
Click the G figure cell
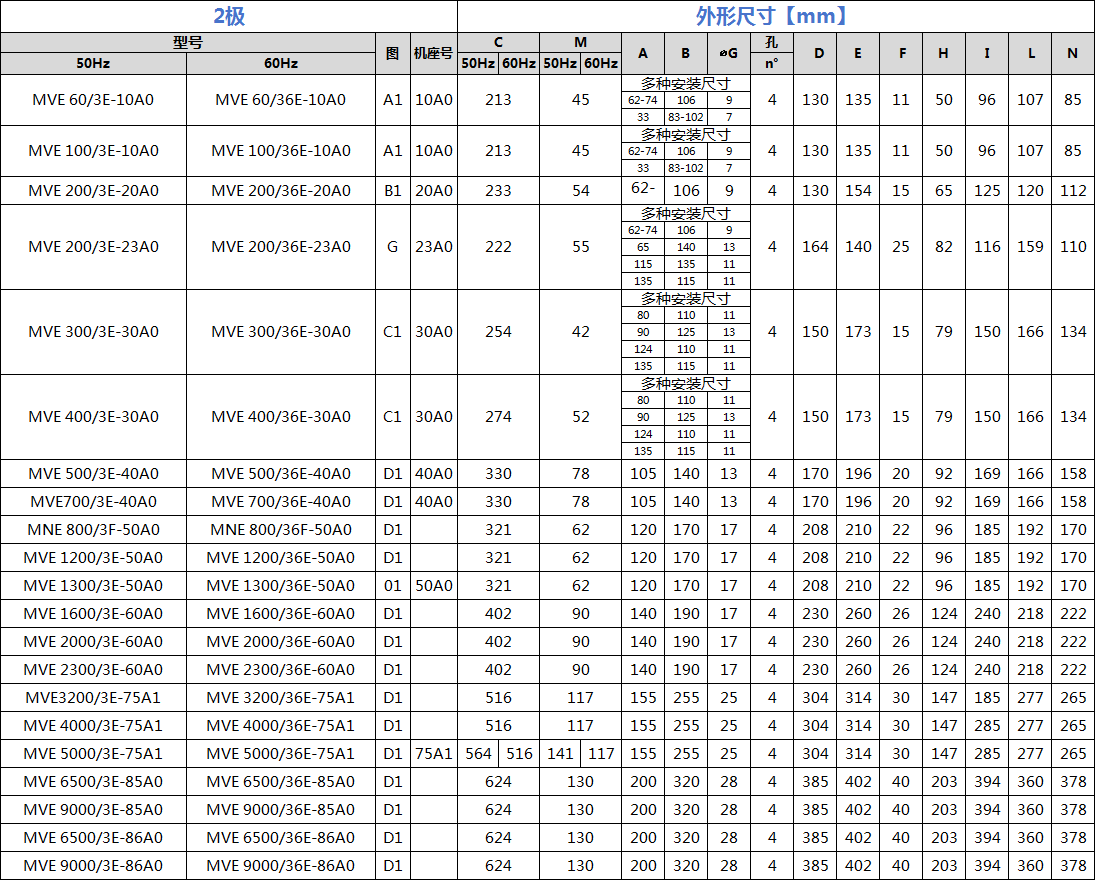click(392, 247)
